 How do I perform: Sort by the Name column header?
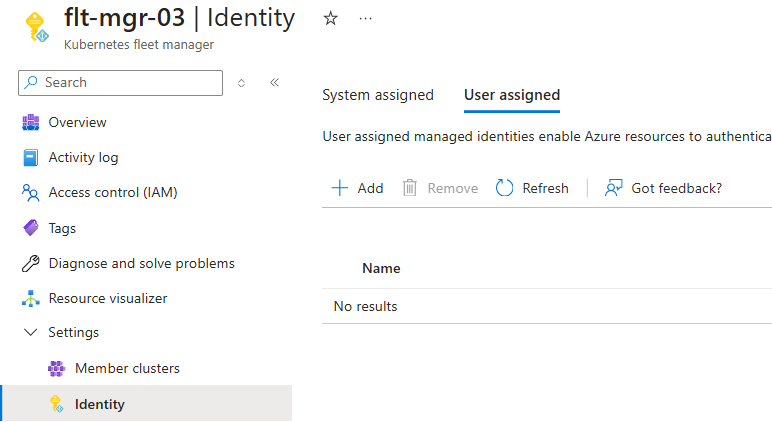point(381,268)
